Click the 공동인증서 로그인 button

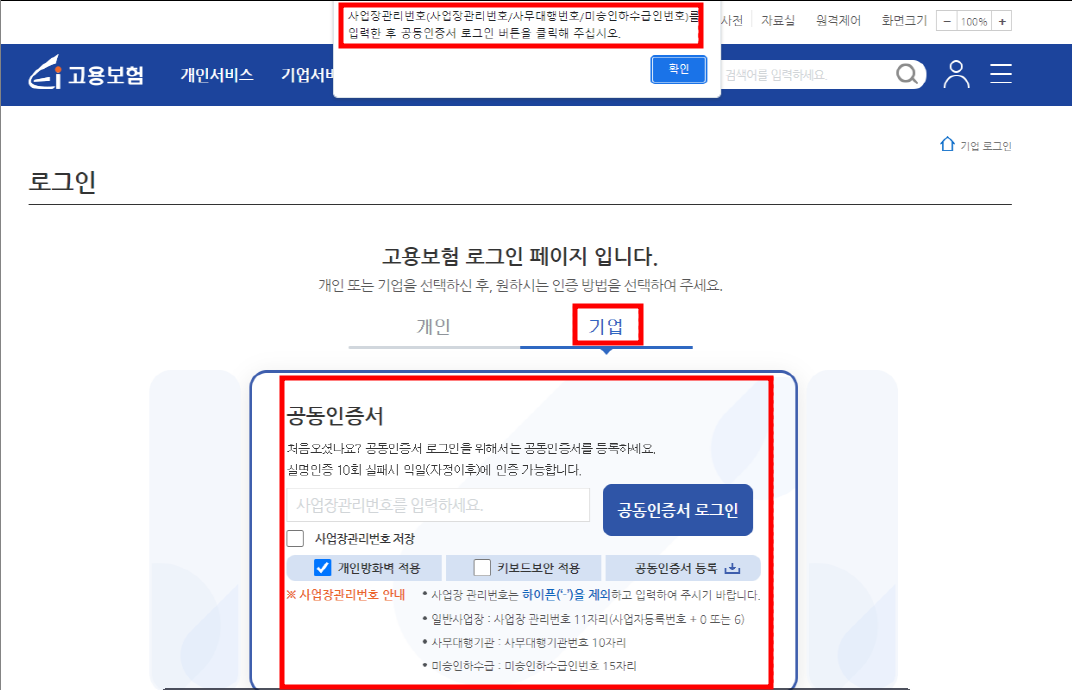tap(677, 510)
